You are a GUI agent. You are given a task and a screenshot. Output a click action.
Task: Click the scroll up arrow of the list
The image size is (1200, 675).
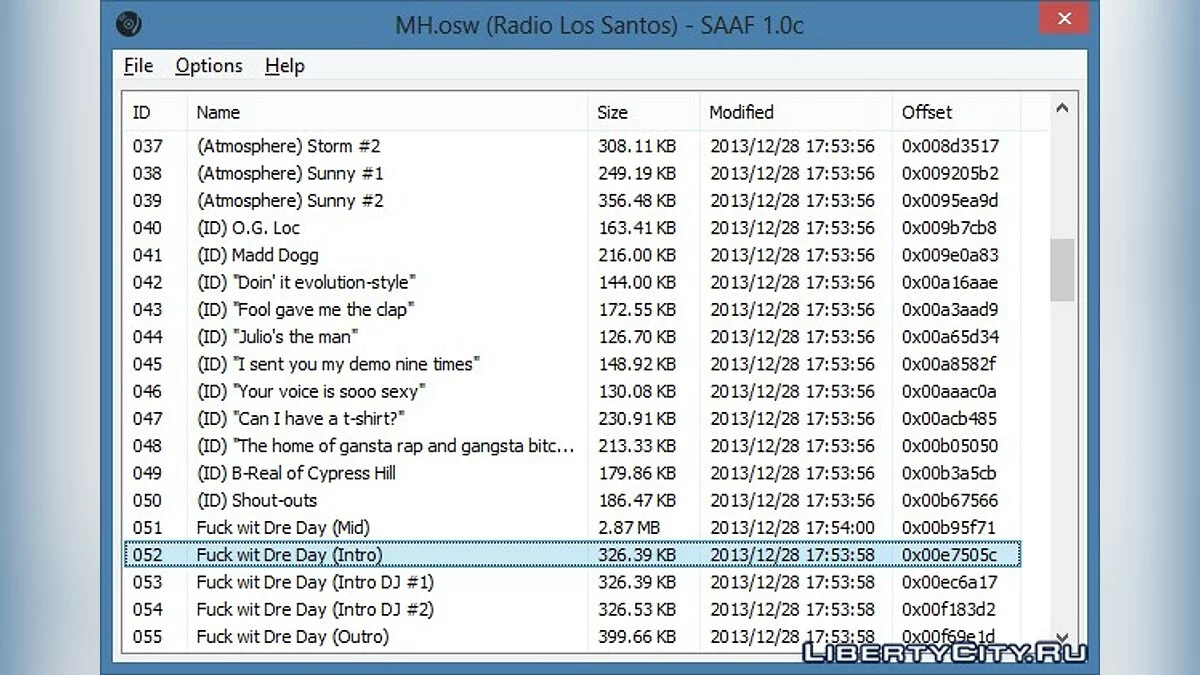pyautogui.click(x=1062, y=109)
